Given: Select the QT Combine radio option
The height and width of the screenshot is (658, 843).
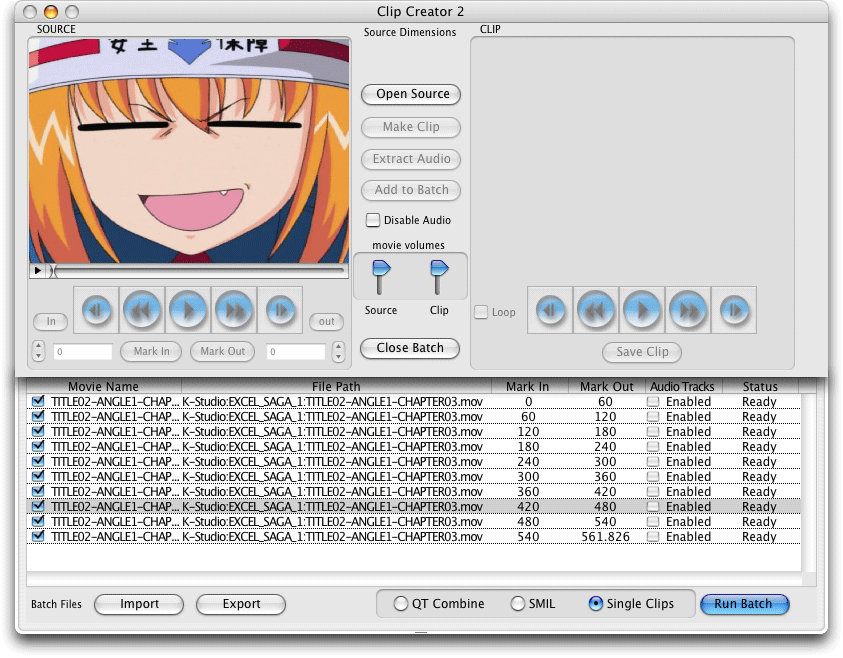Looking at the screenshot, I should coord(401,604).
